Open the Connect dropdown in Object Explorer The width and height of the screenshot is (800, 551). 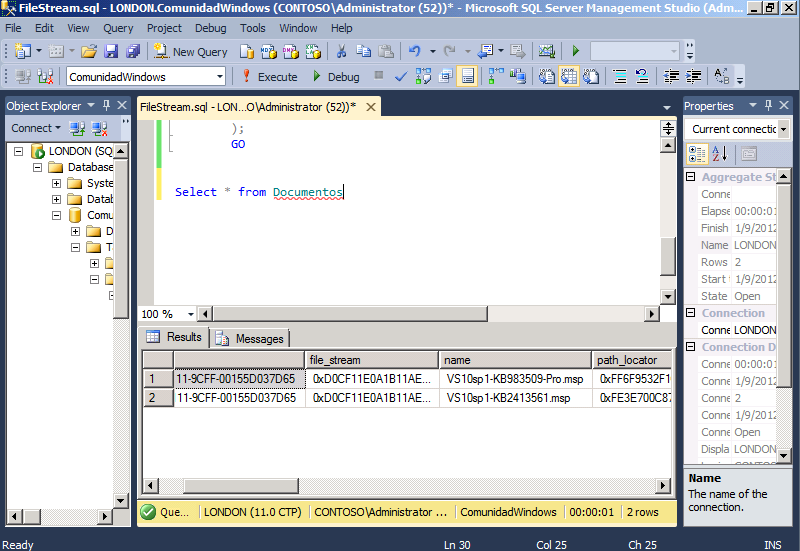click(36, 128)
